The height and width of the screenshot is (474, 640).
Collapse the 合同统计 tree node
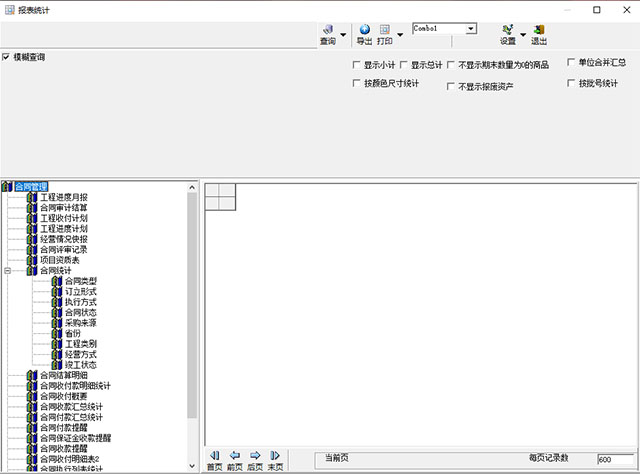click(7, 271)
